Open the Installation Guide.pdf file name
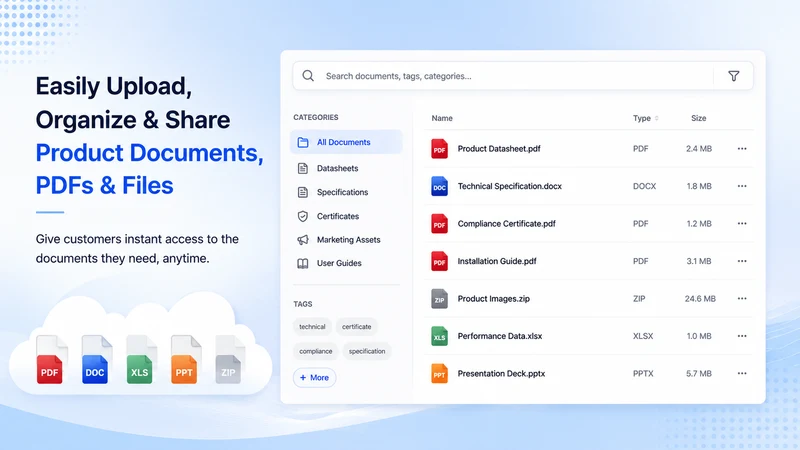The image size is (800, 450). [497, 261]
